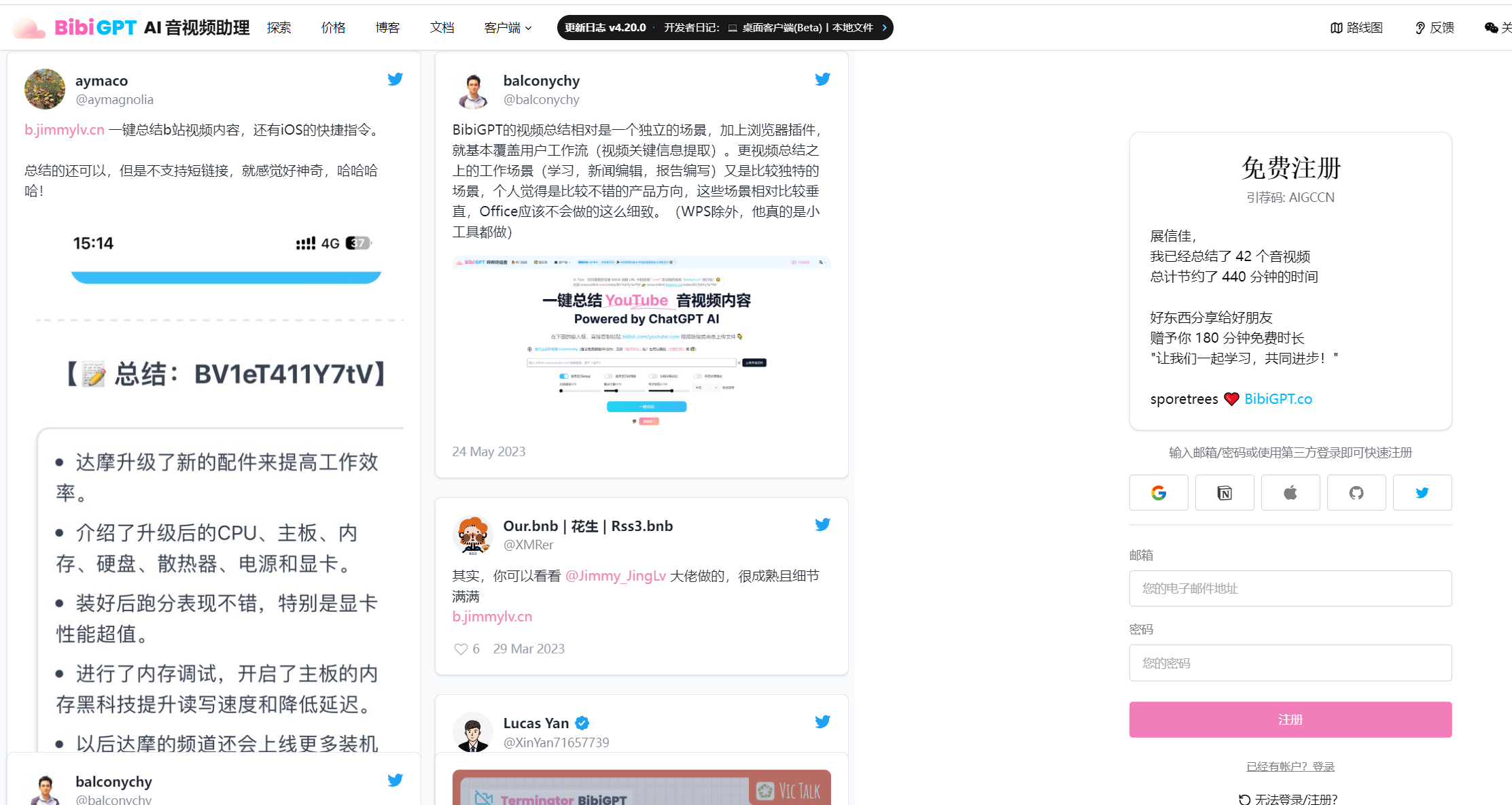Viewport: 1512px width, 805px height.
Task: Sign in with the Notion icon
Action: click(1225, 492)
